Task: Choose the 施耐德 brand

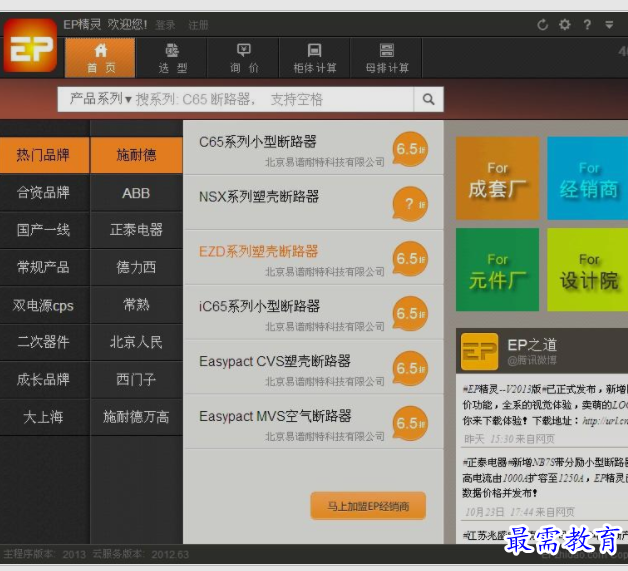Action: pos(136,155)
